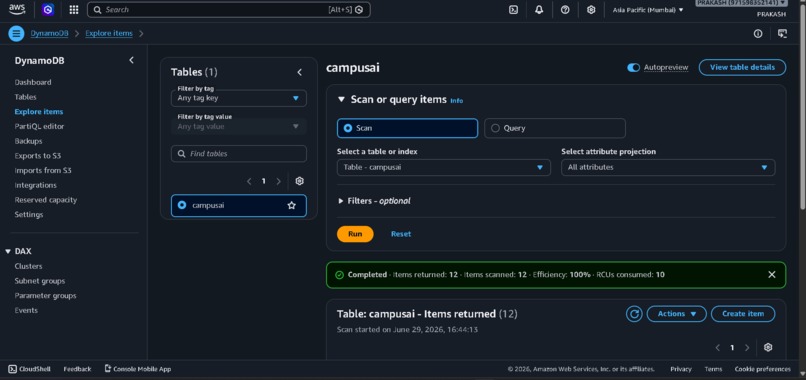Screen dimensions: 806x380
Task: Open Exports to S3 in navigation
Action: (x=38, y=155)
